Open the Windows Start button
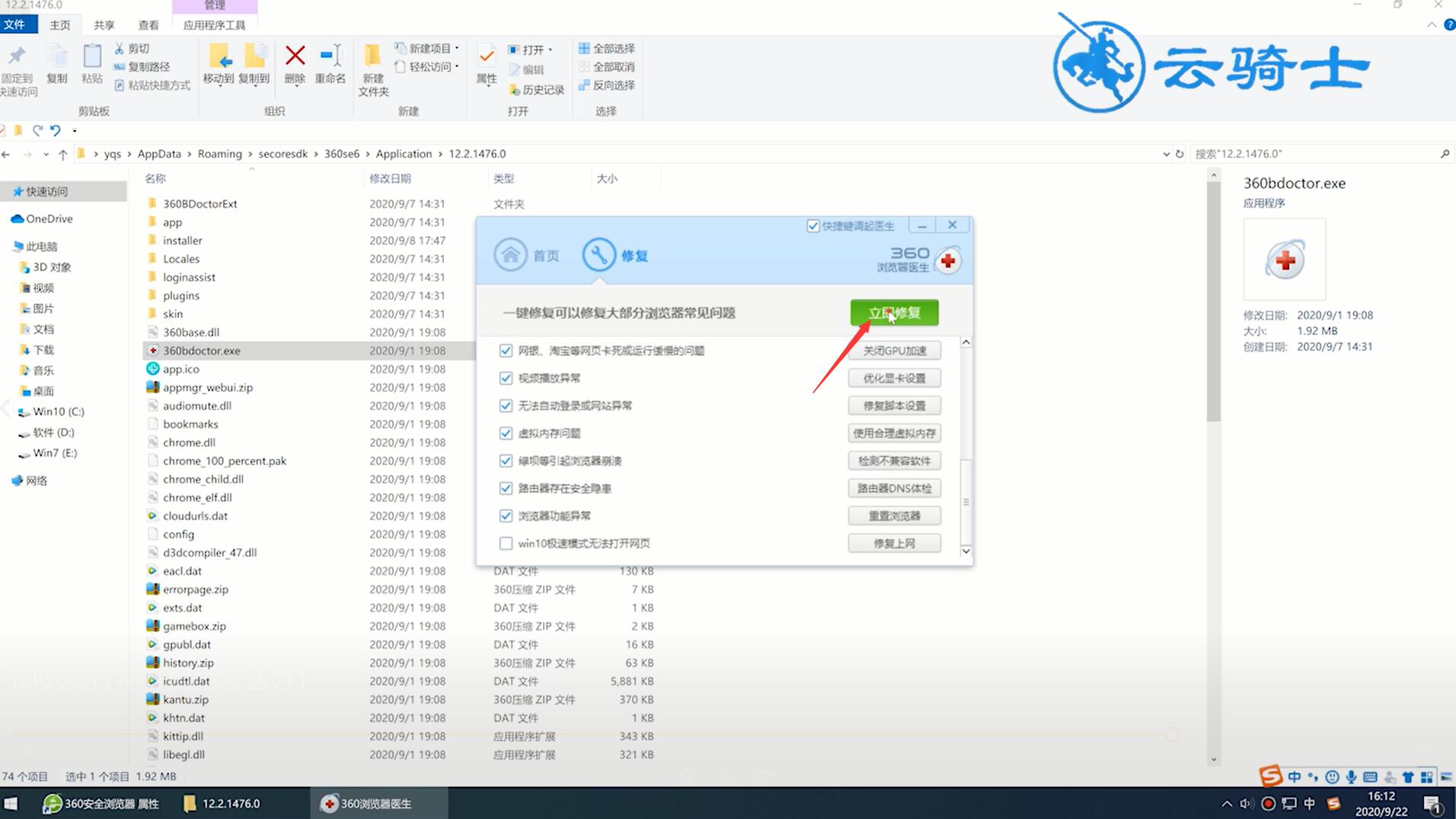 pyautogui.click(x=11, y=803)
